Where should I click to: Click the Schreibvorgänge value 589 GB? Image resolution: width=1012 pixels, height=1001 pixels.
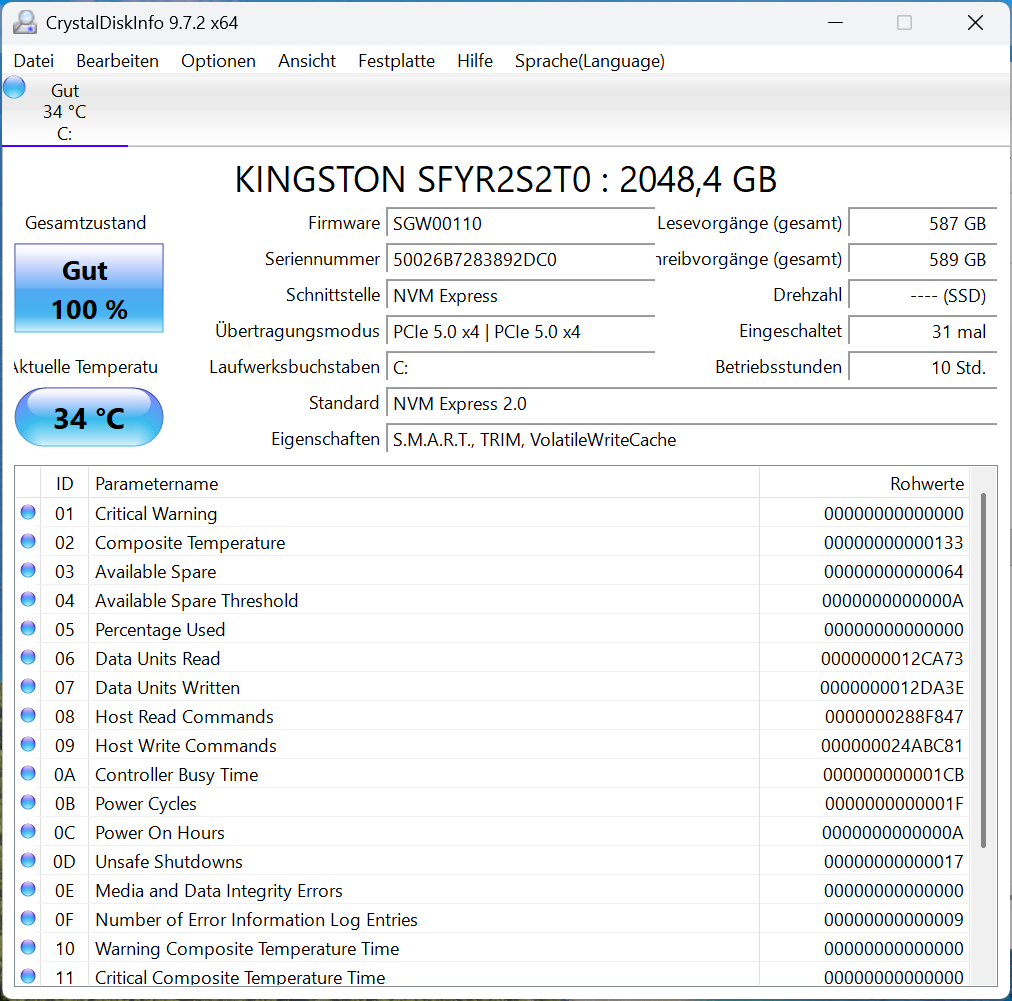pyautogui.click(x=922, y=259)
